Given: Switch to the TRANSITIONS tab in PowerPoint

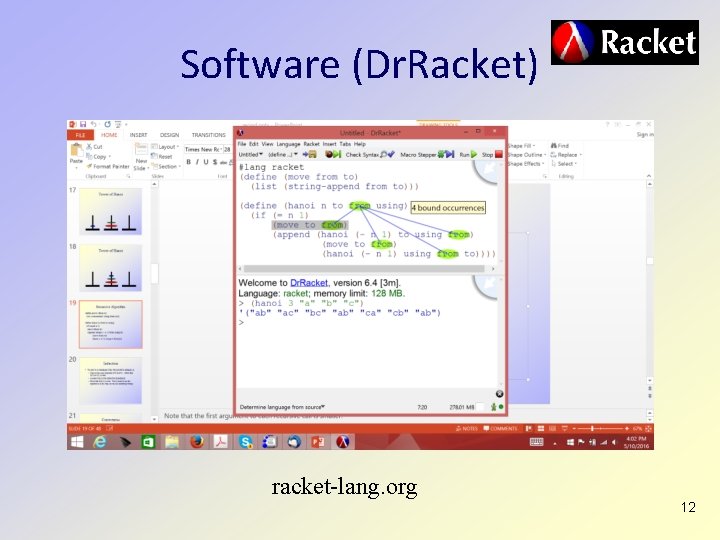Looking at the screenshot, I should (x=208, y=135).
